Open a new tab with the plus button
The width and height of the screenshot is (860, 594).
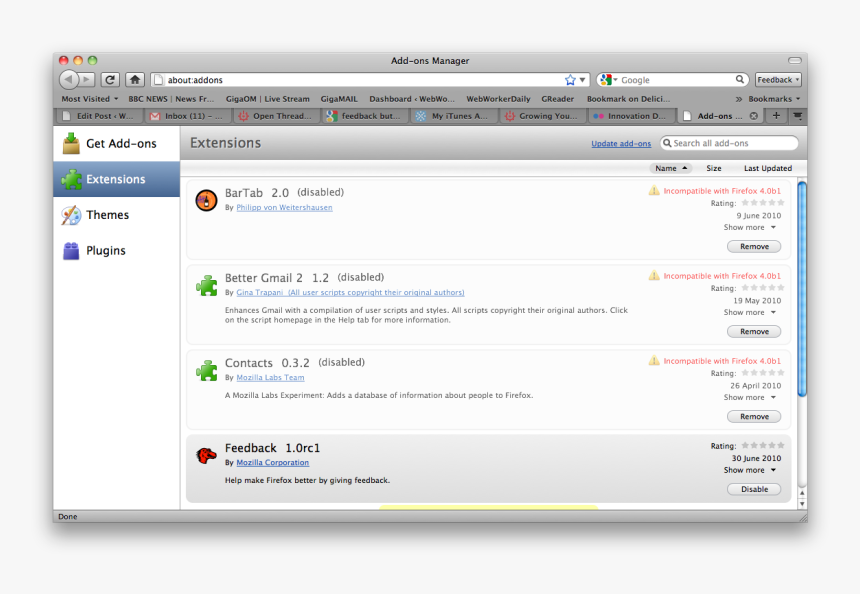[776, 116]
